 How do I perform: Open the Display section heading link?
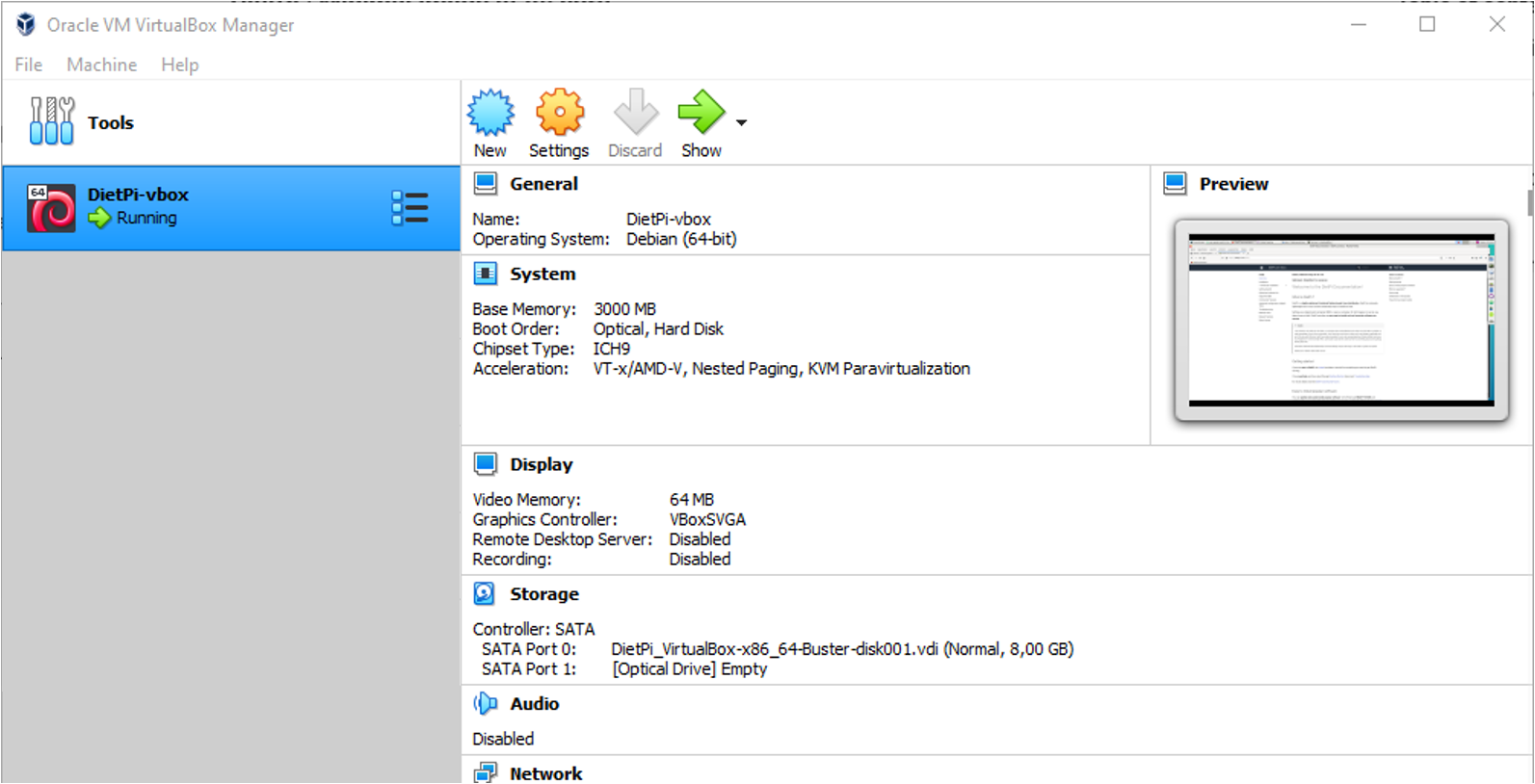[x=542, y=464]
